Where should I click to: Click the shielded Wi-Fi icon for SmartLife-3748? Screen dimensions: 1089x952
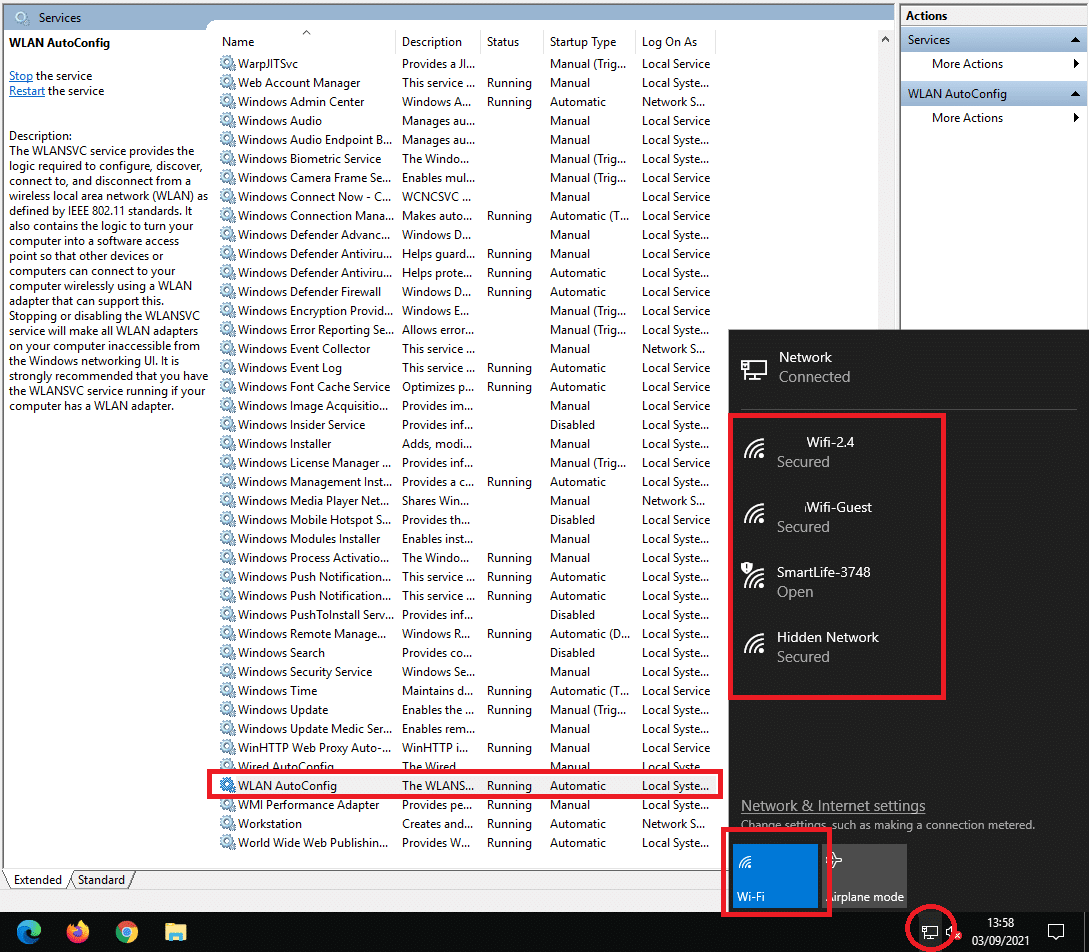click(x=753, y=576)
